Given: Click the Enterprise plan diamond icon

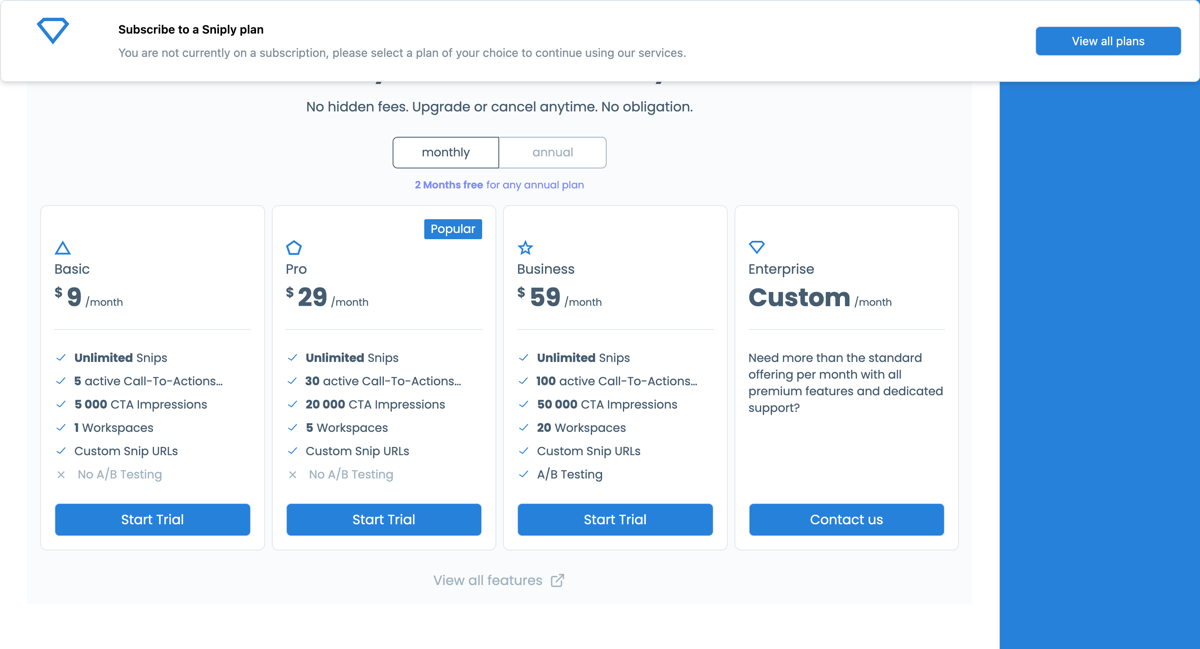Looking at the screenshot, I should pyautogui.click(x=757, y=247).
